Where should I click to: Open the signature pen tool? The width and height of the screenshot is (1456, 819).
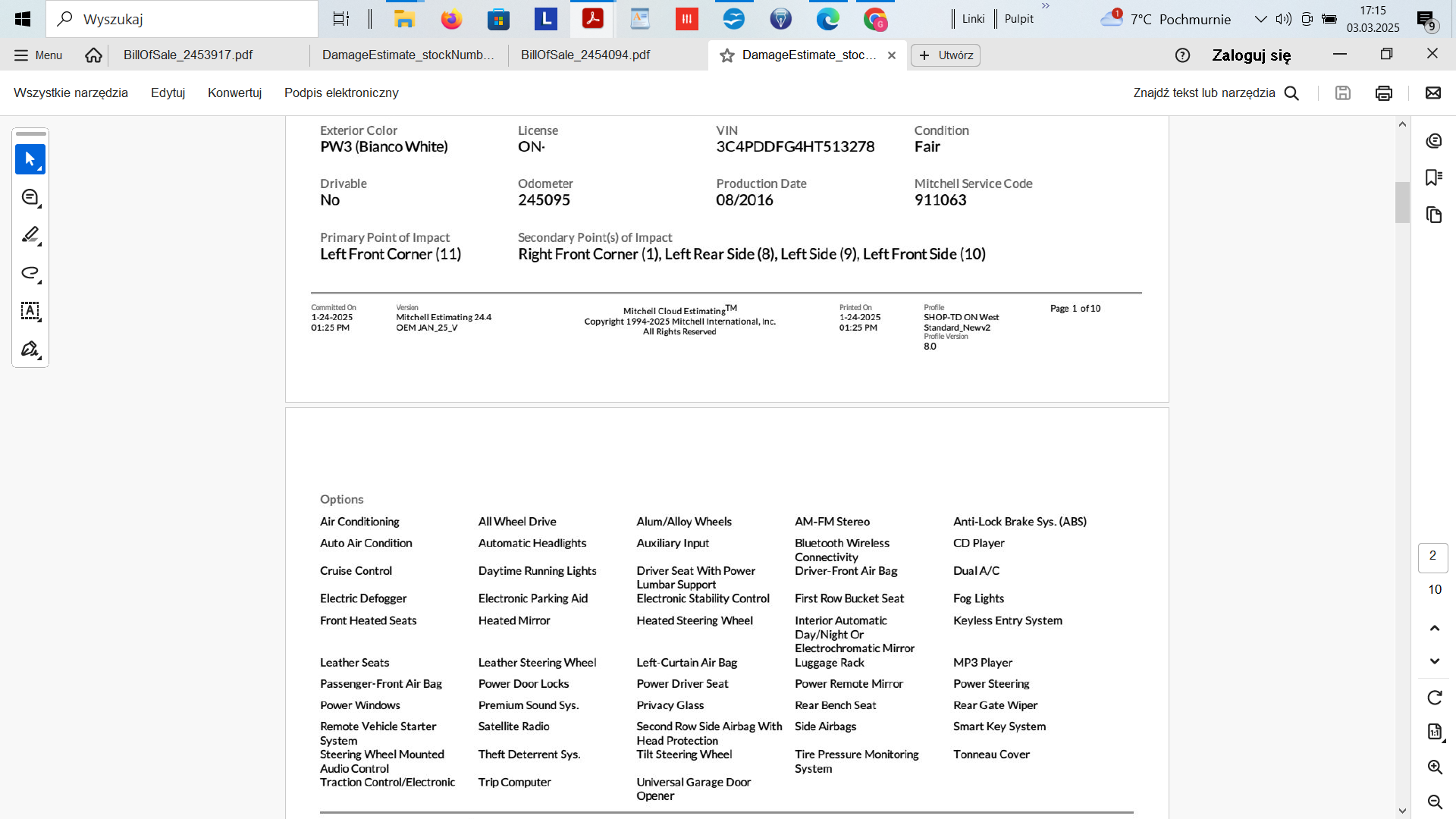[x=30, y=349]
